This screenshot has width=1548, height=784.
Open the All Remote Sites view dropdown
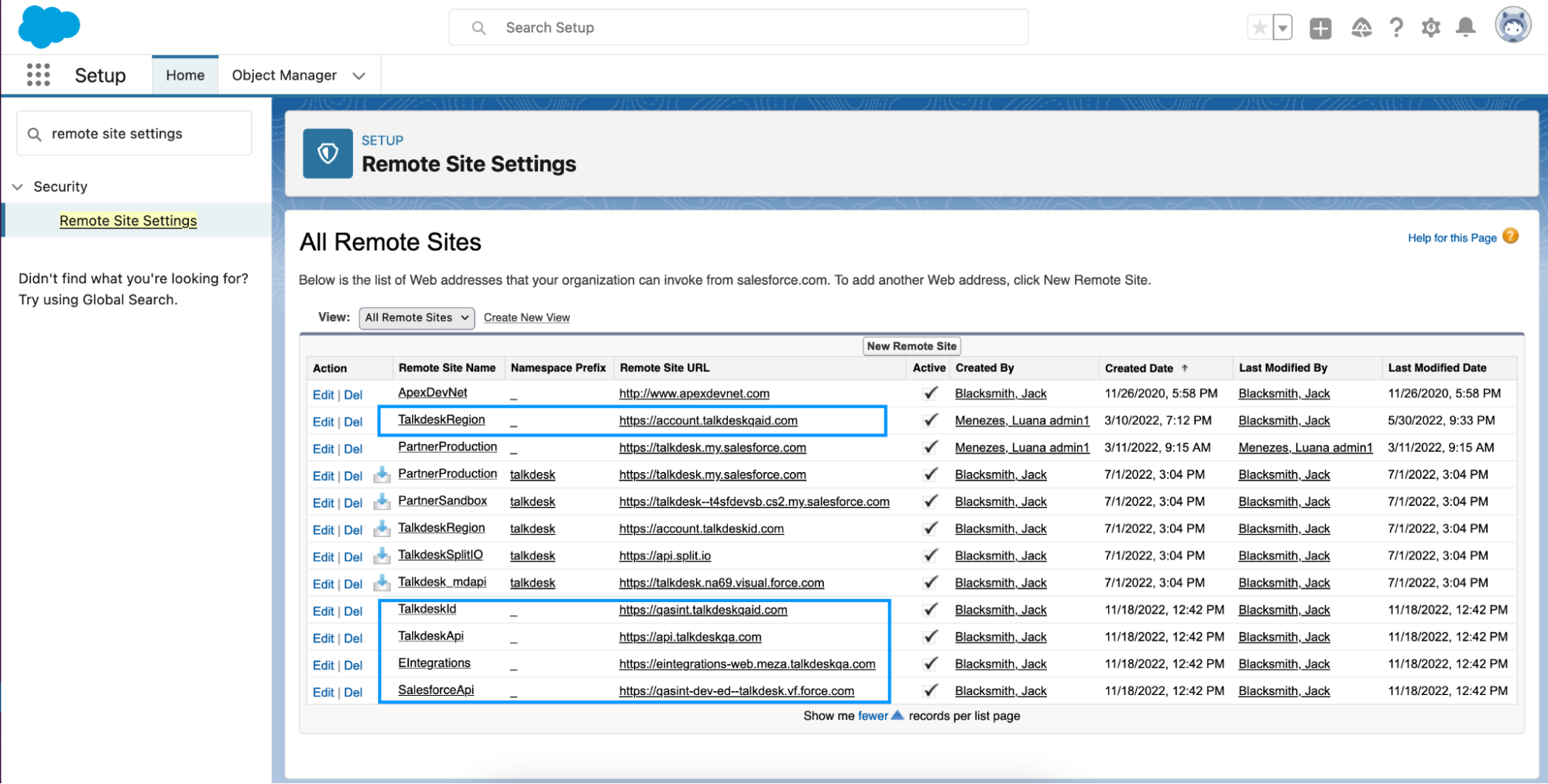[417, 317]
